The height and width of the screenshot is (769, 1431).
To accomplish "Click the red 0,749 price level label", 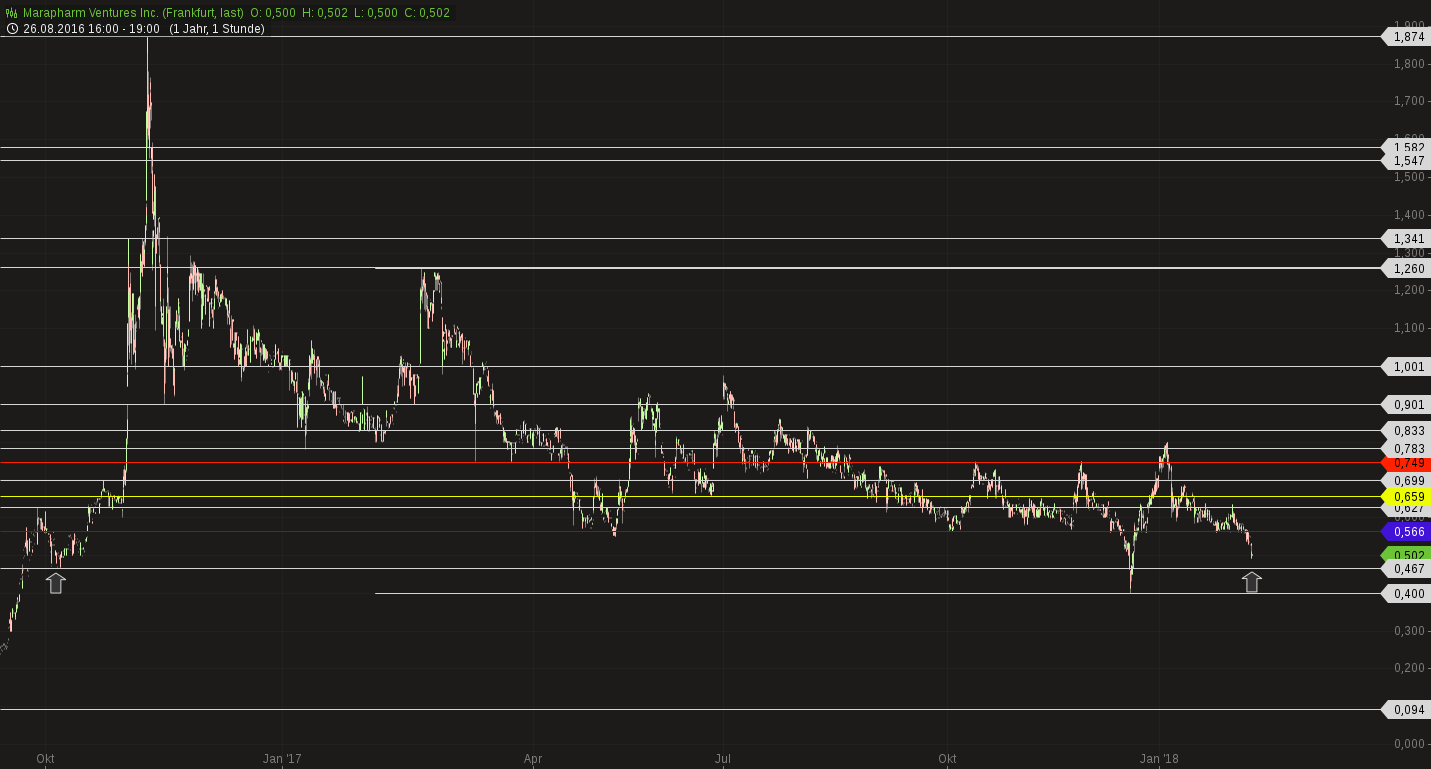I will [1407, 463].
